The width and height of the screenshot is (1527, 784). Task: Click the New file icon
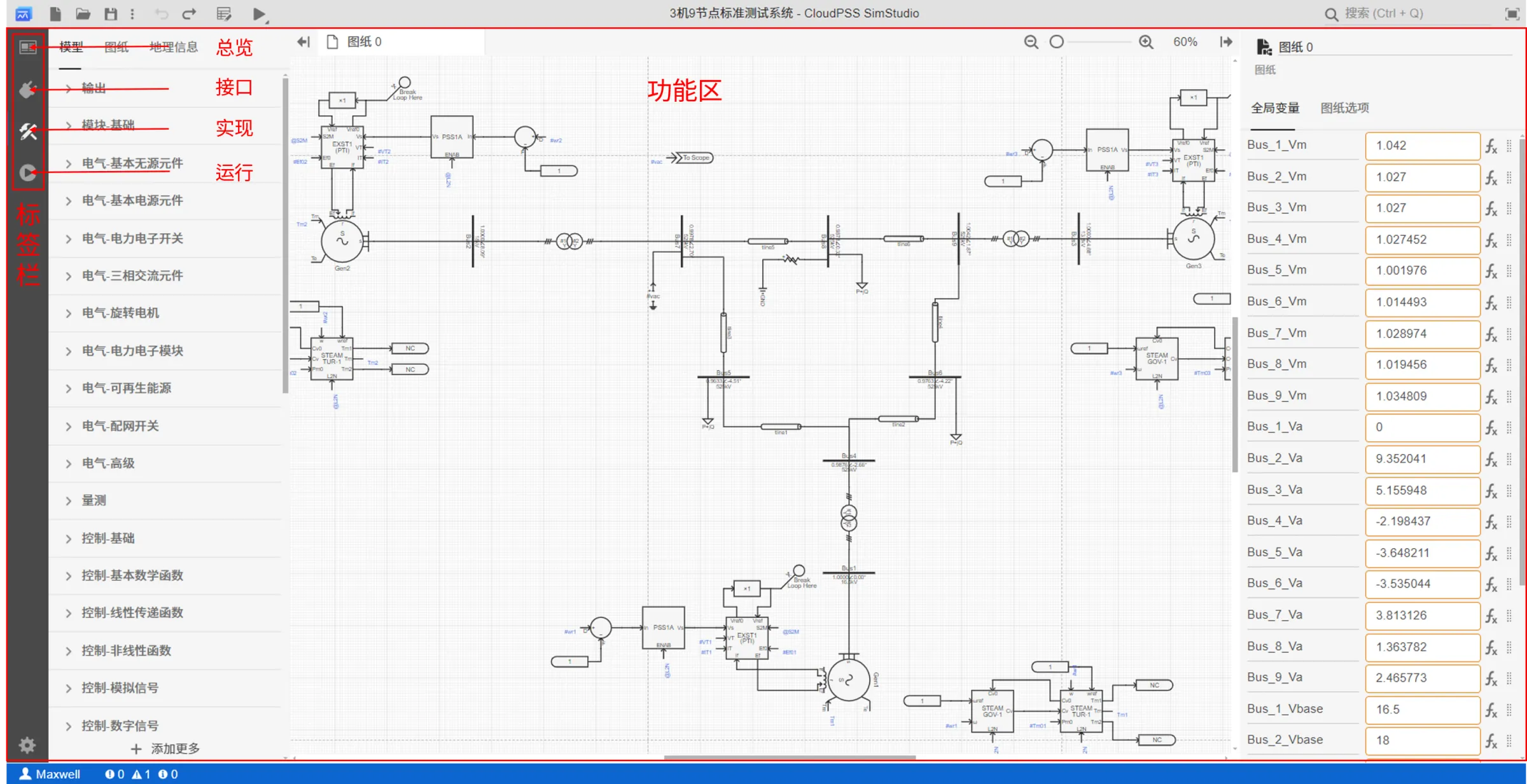click(x=55, y=13)
